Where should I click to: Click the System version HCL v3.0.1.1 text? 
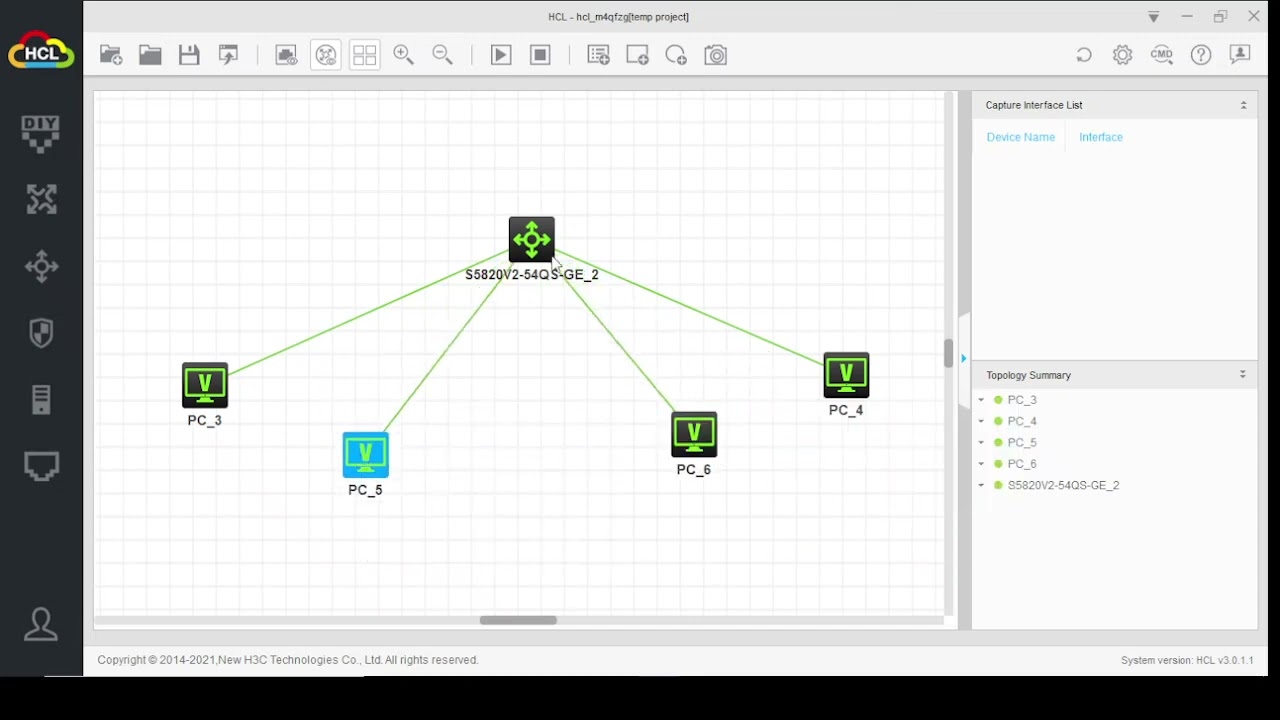coord(1187,660)
